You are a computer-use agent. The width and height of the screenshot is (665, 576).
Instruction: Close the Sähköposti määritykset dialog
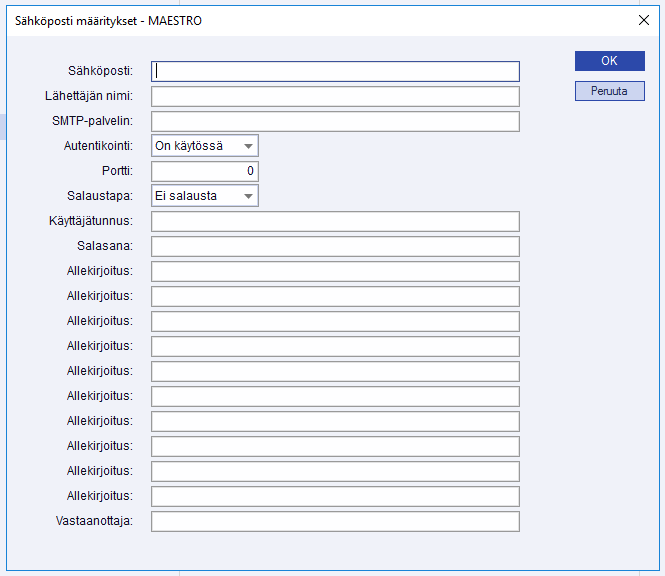[x=644, y=20]
